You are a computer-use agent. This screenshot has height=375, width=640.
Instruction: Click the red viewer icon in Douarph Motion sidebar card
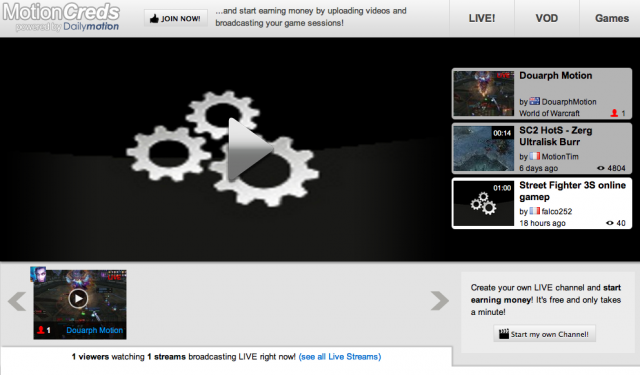[x=614, y=113]
